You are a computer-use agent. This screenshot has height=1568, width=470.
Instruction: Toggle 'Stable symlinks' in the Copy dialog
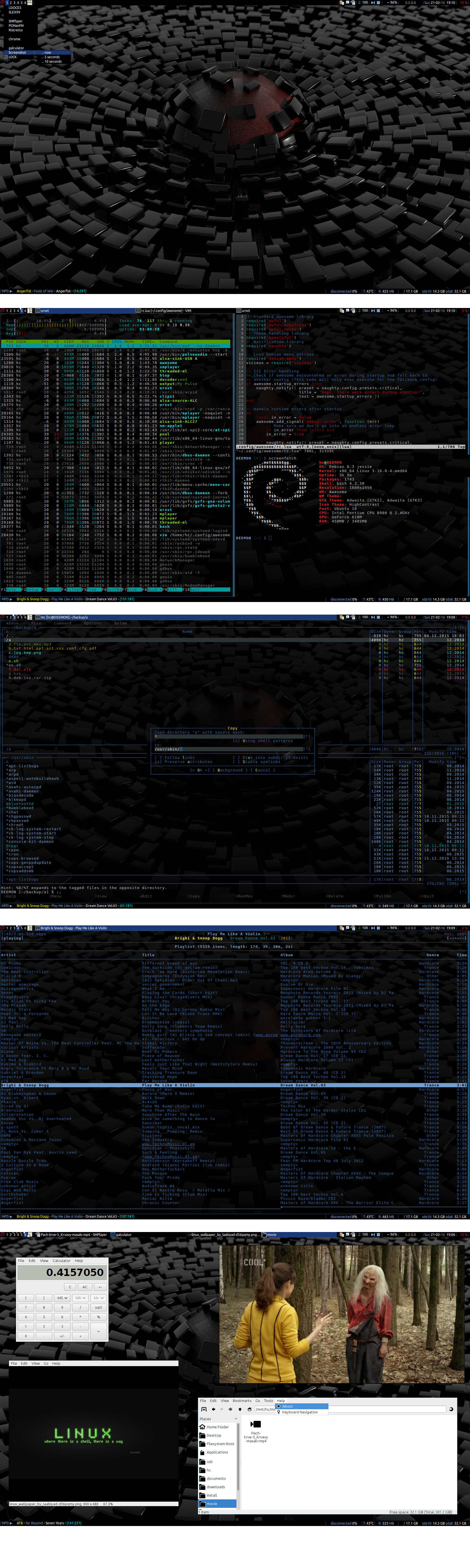257,762
